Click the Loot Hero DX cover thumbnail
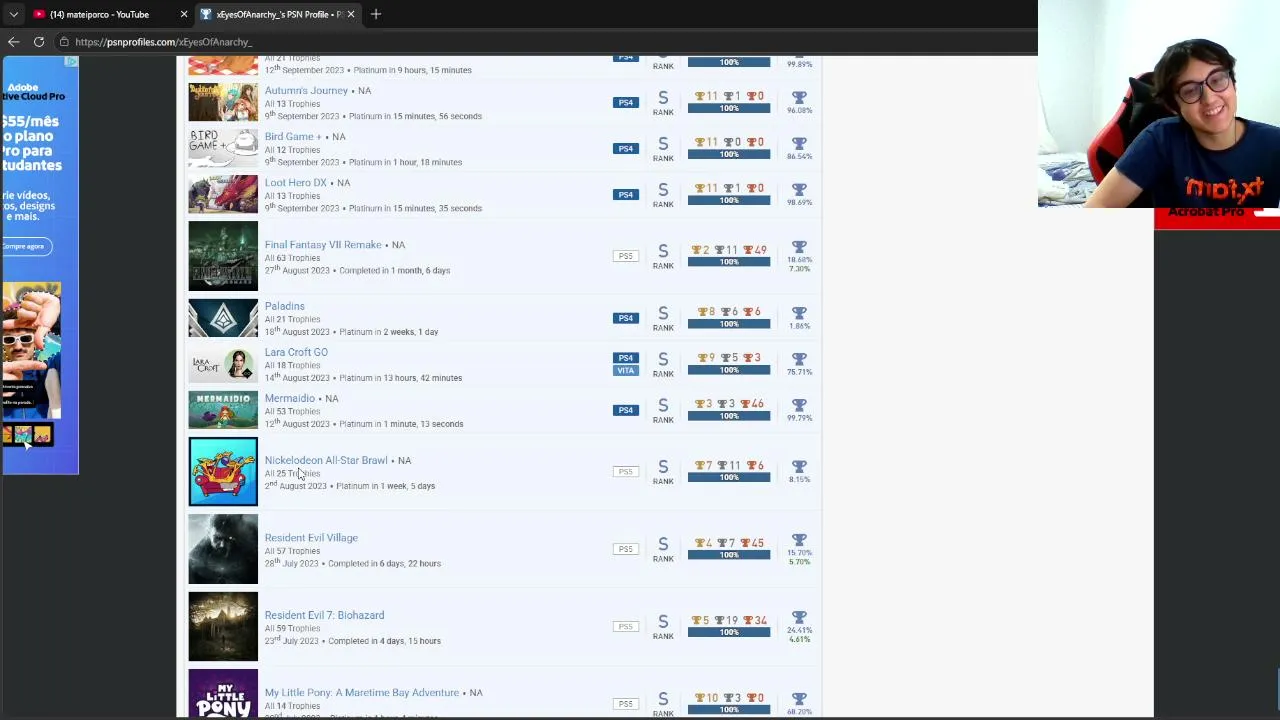1280x720 pixels. [223, 194]
